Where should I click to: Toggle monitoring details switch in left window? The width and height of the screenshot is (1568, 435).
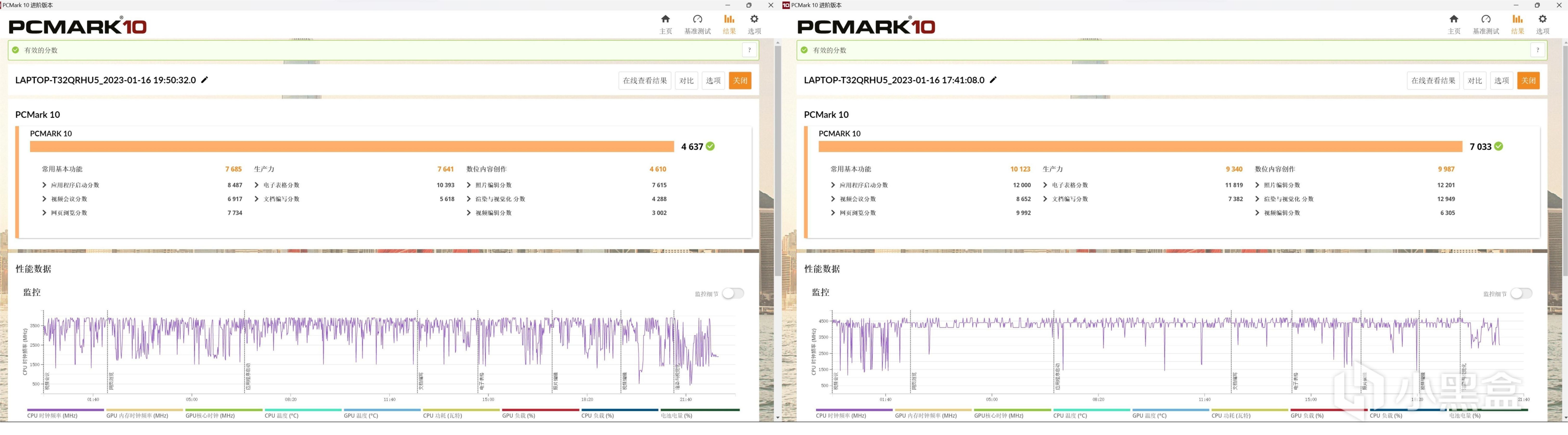coord(733,294)
